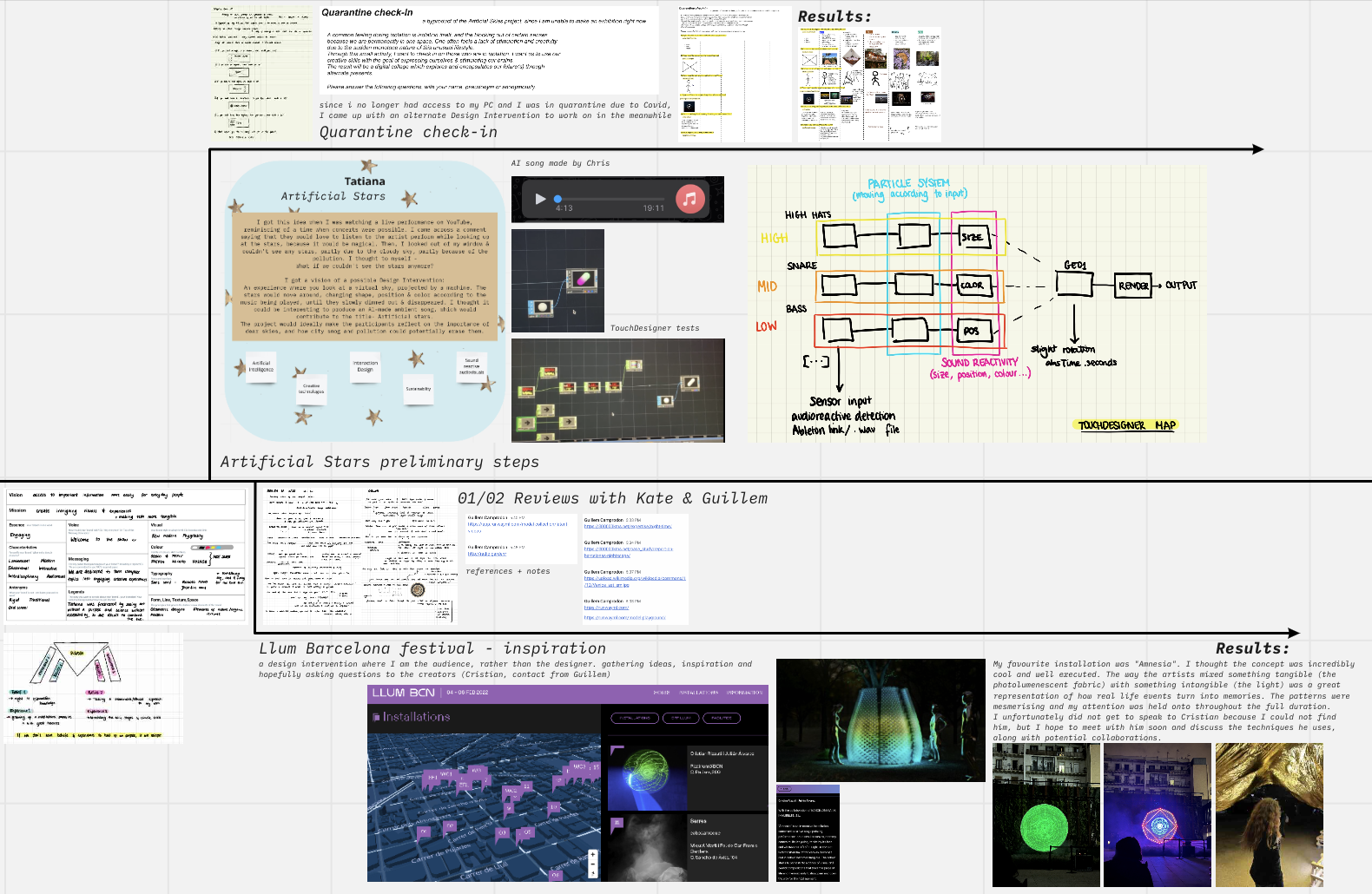Image resolution: width=1372 pixels, height=894 pixels.
Task: Select the Amnesia glowing installation photo
Action: tap(881, 720)
